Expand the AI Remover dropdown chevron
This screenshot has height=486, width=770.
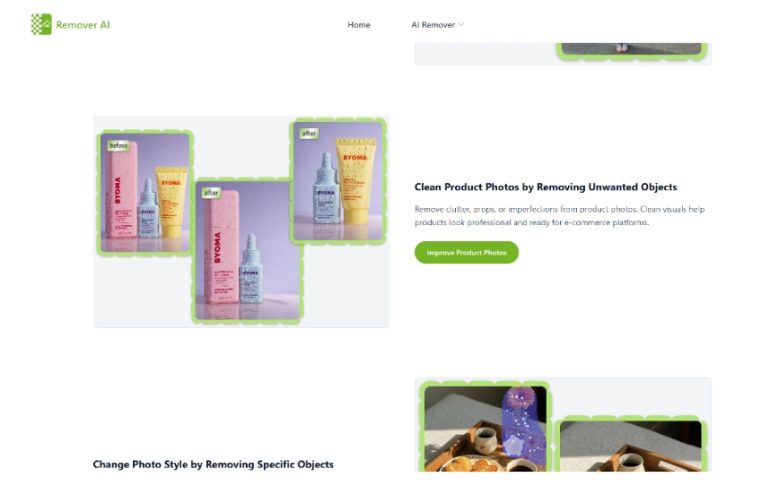(461, 25)
